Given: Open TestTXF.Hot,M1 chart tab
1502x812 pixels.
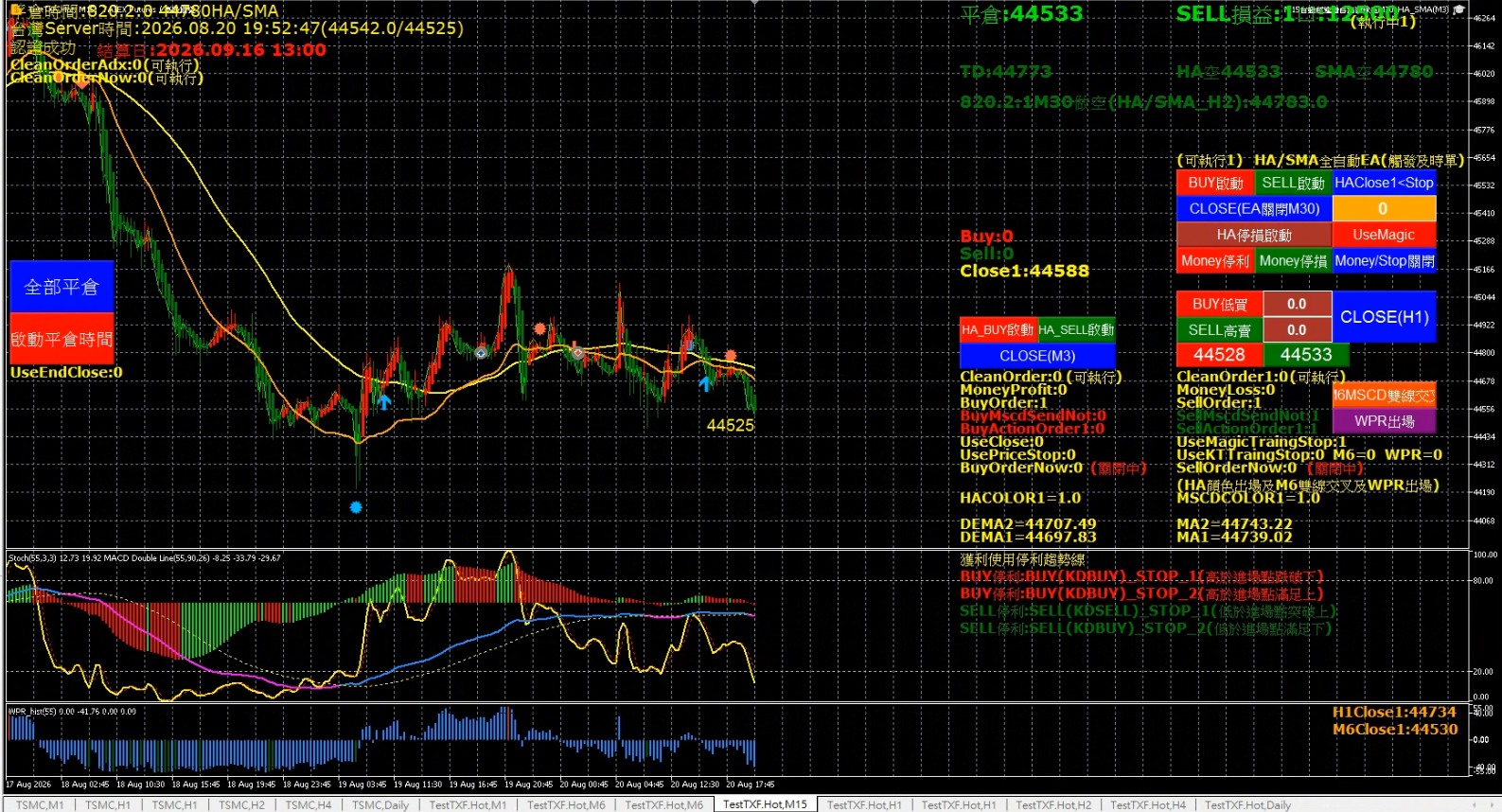Looking at the screenshot, I should [x=468, y=804].
